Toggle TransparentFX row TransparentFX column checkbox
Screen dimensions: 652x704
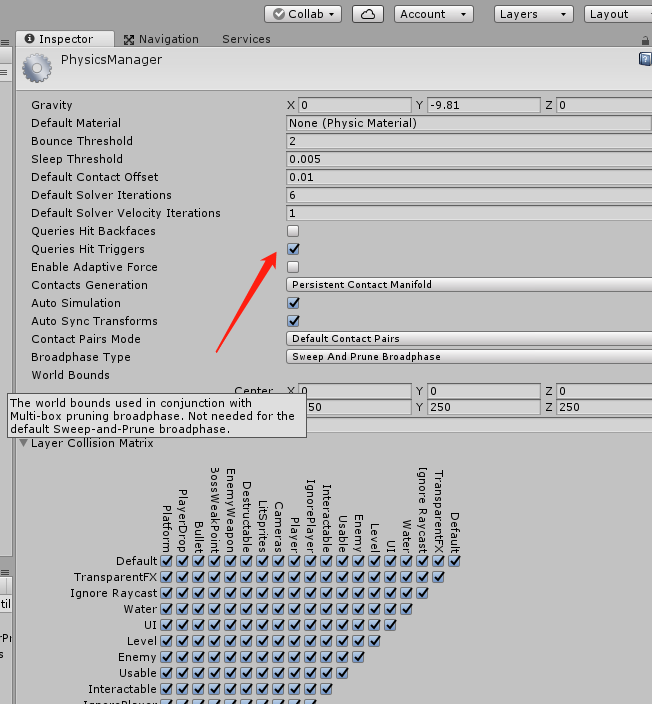438,577
